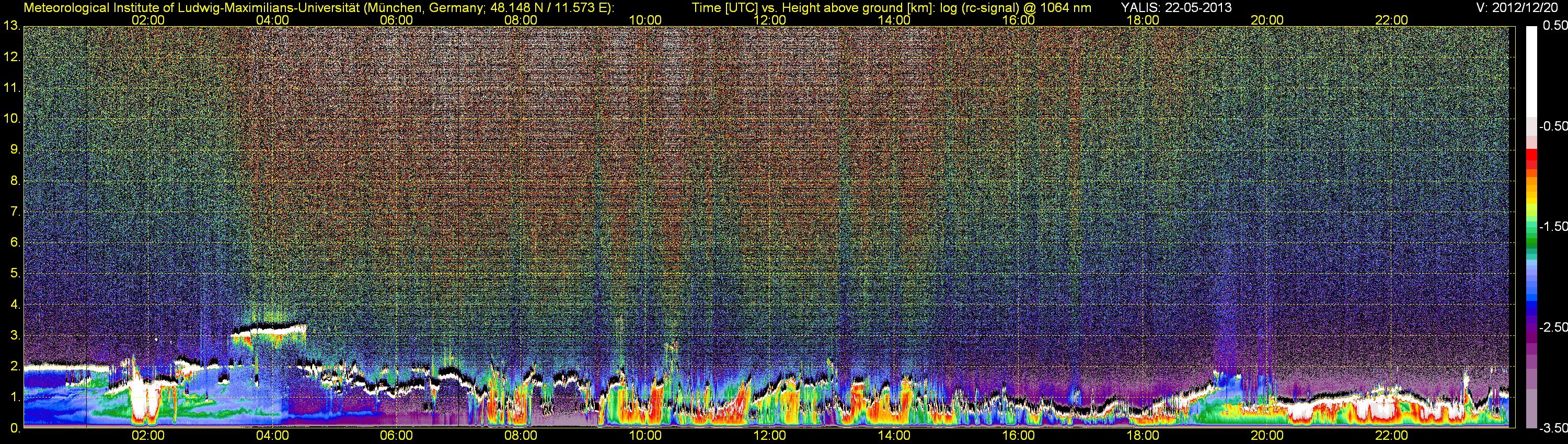This screenshot has width=1568, height=444.
Task: Click the 'log (rc-signal) @ 1064 nm' text
Action: 1016,8
